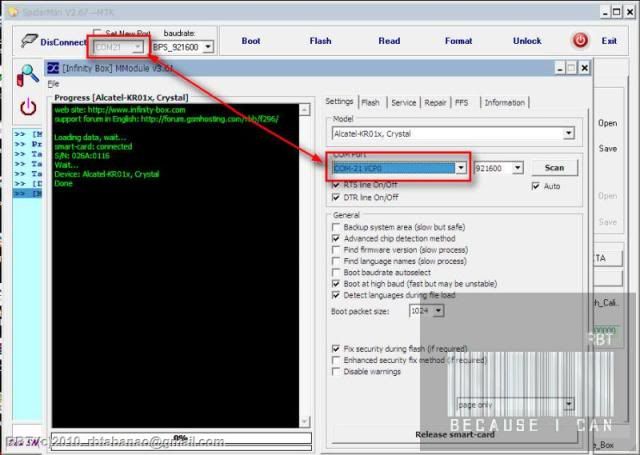Click the Scan button
The image size is (640, 455).
coord(554,168)
